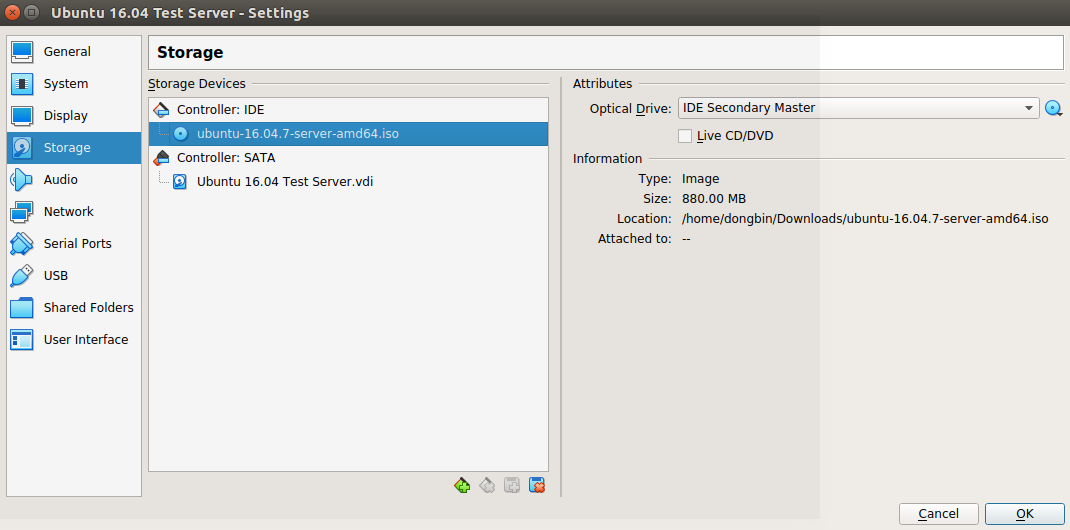Click the SATA controller icon
This screenshot has width=1070, height=530.
161,158
